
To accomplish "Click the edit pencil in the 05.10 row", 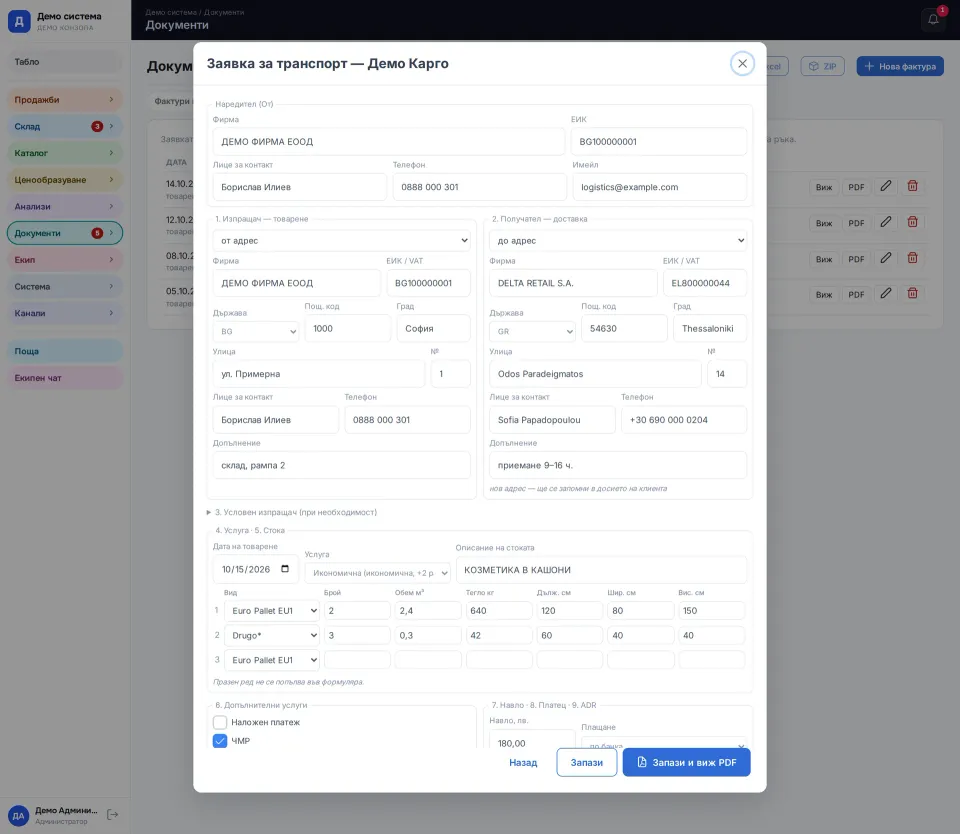I will [885, 294].
